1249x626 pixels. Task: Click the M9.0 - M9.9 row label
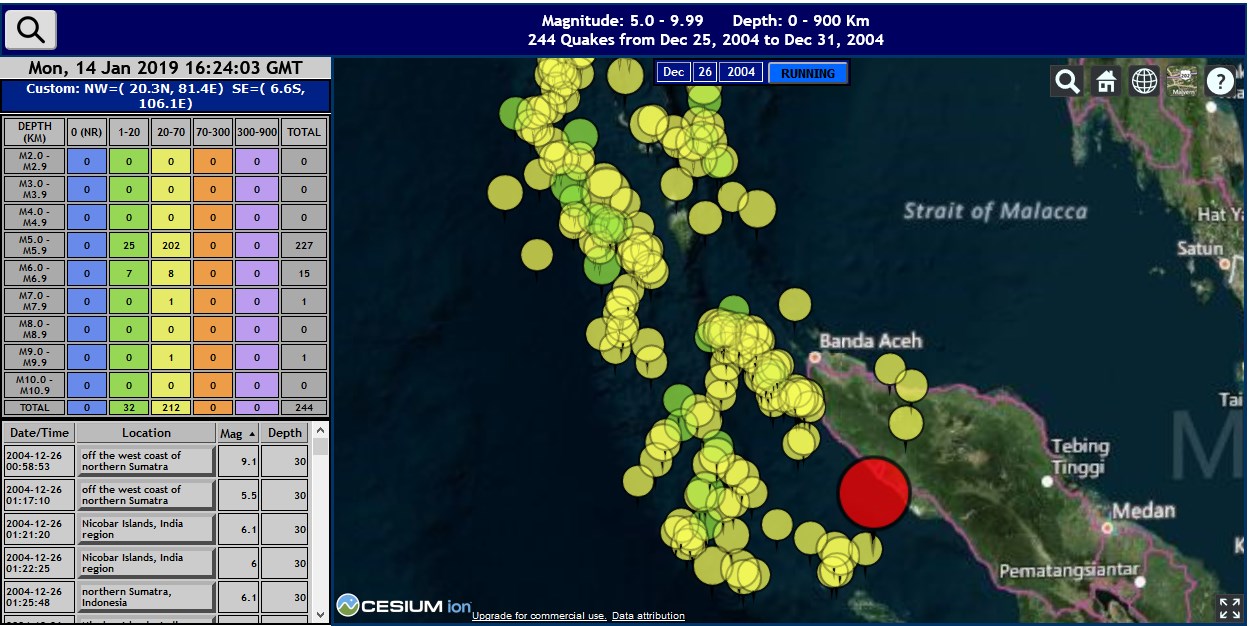[x=35, y=357]
